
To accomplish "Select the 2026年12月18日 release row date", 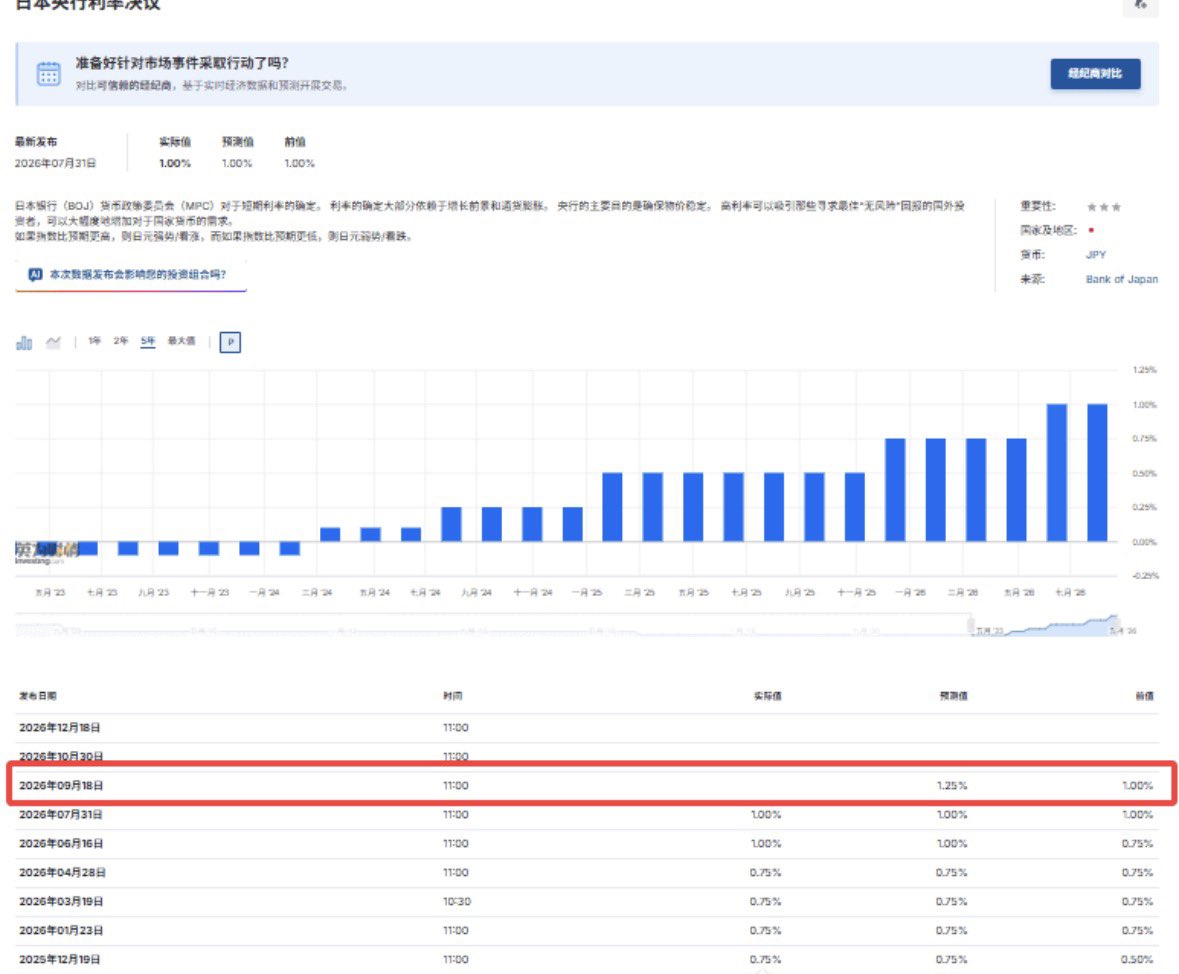I will [59, 728].
